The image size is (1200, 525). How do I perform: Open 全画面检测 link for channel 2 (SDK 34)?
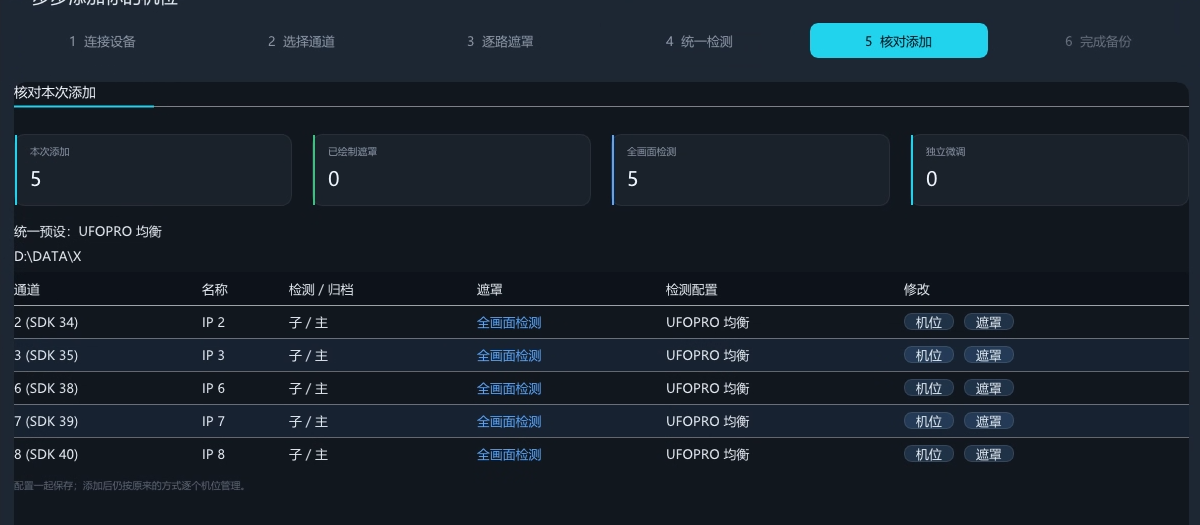click(x=509, y=322)
